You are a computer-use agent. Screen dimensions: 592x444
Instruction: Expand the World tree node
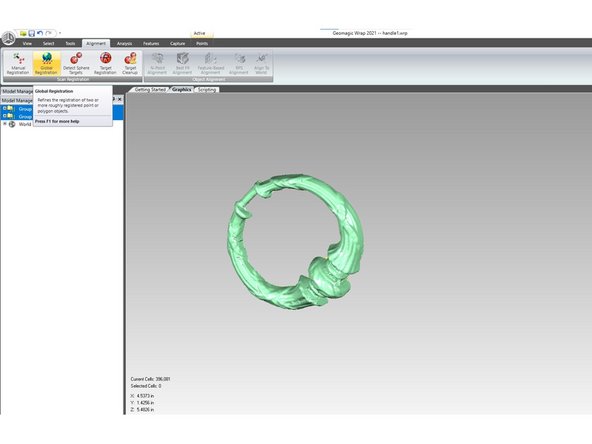click(x=5, y=124)
